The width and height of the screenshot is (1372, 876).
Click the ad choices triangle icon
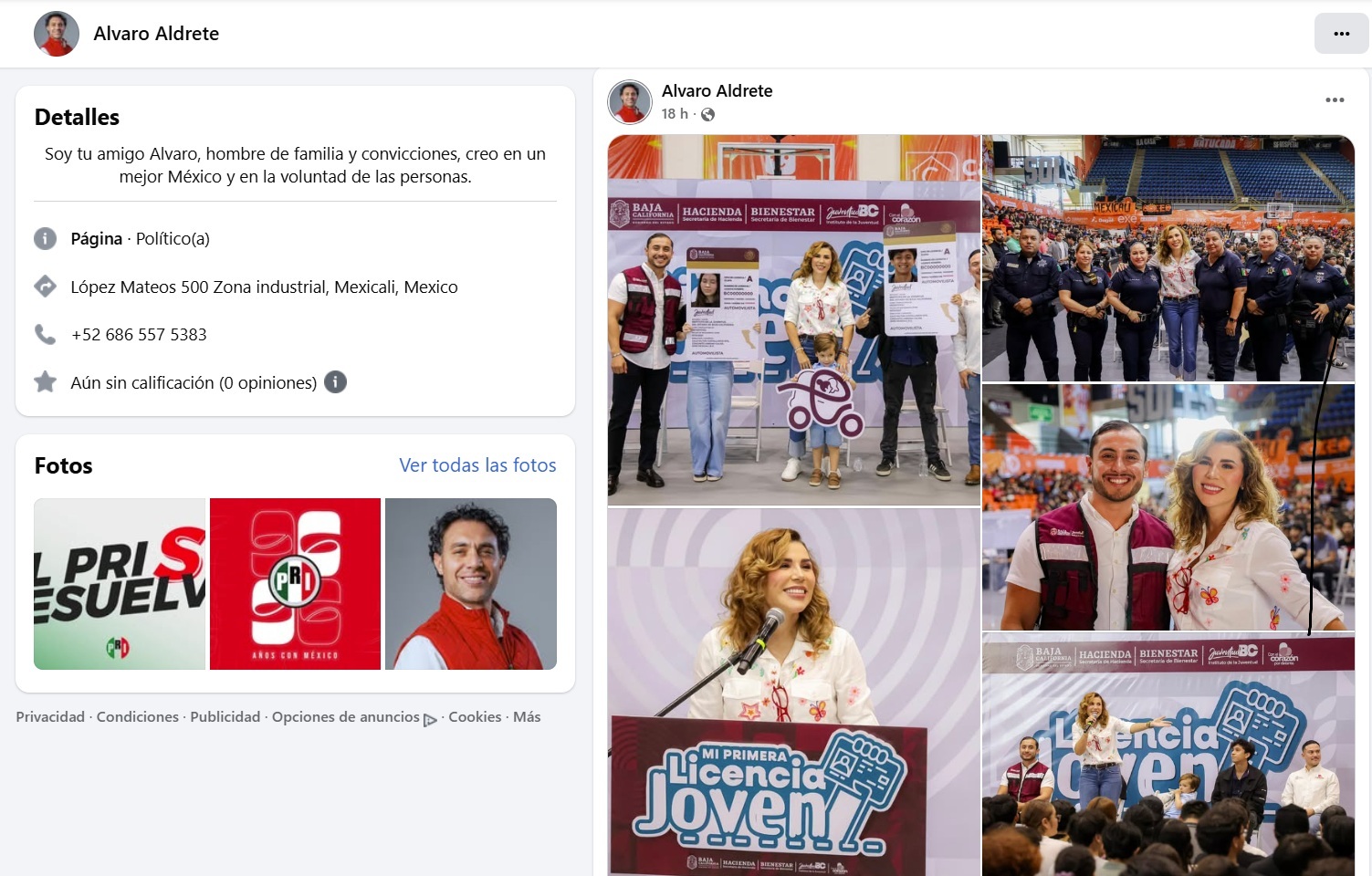point(430,719)
